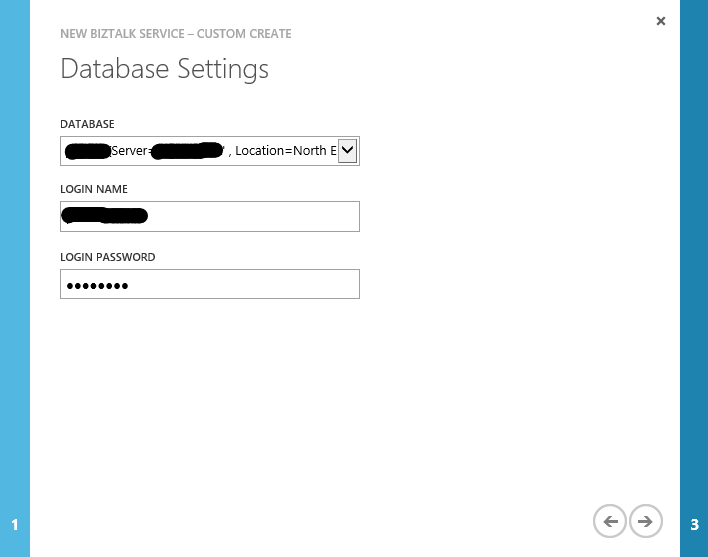
Task: Jump to wizard step 3
Action: [x=694, y=525]
